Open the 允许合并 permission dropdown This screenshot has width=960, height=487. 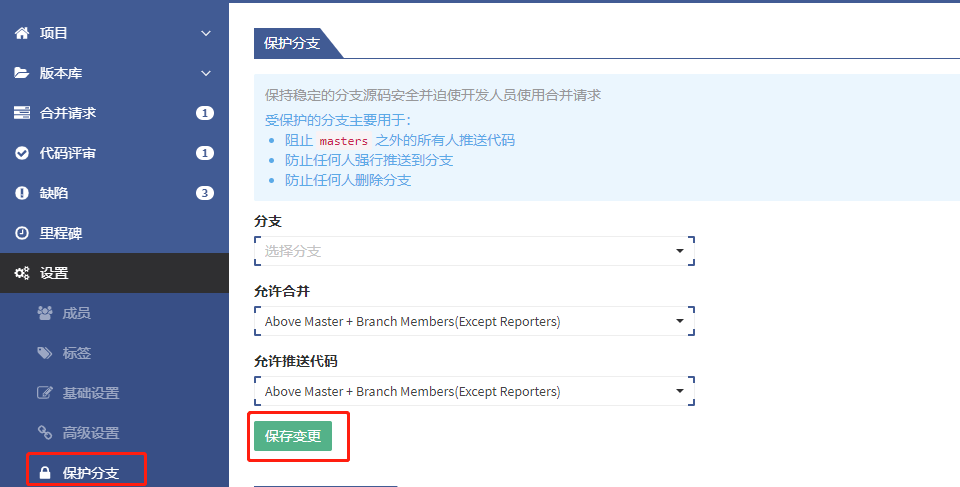click(474, 321)
